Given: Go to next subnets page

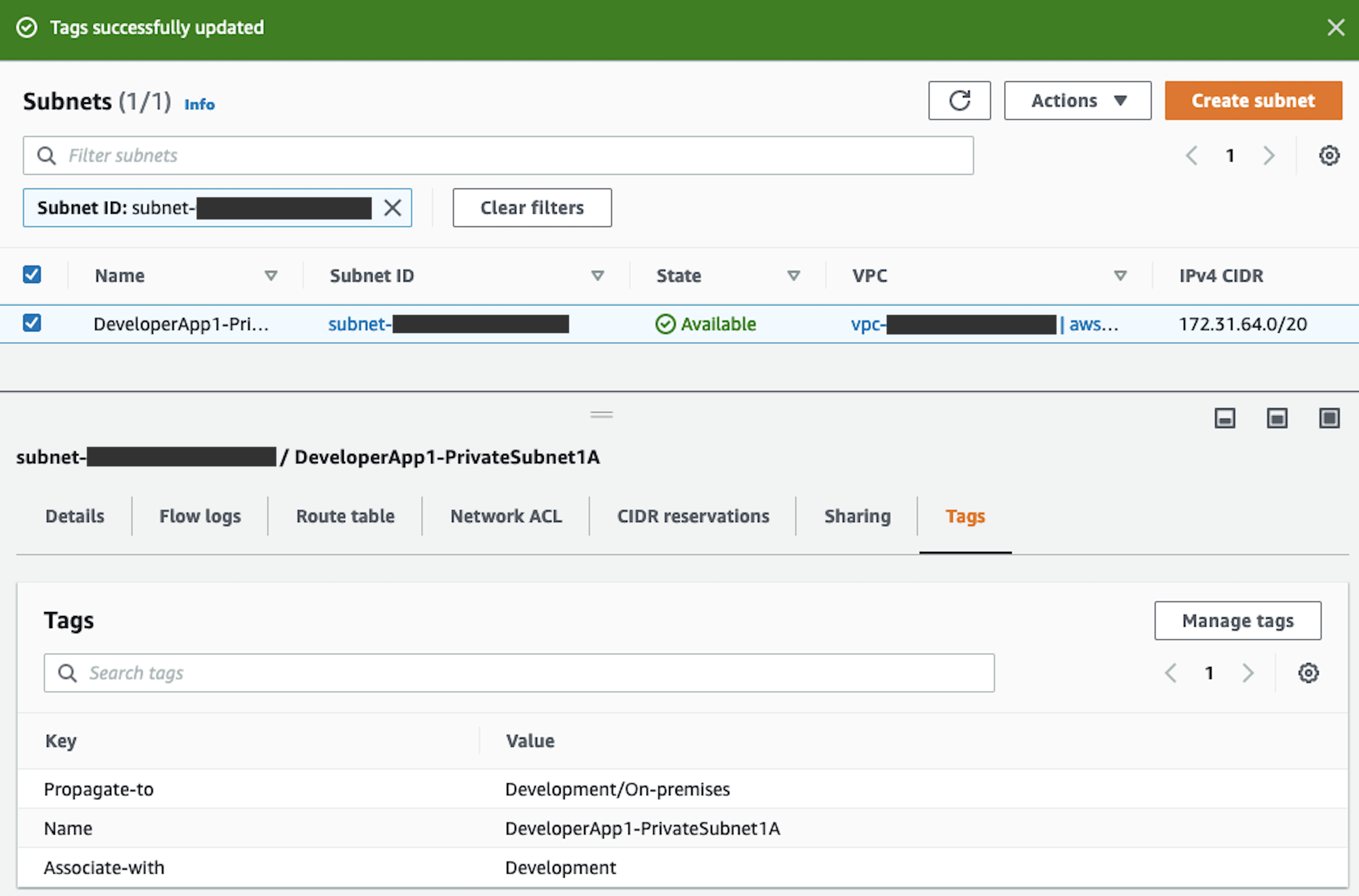Looking at the screenshot, I should click(x=1269, y=155).
